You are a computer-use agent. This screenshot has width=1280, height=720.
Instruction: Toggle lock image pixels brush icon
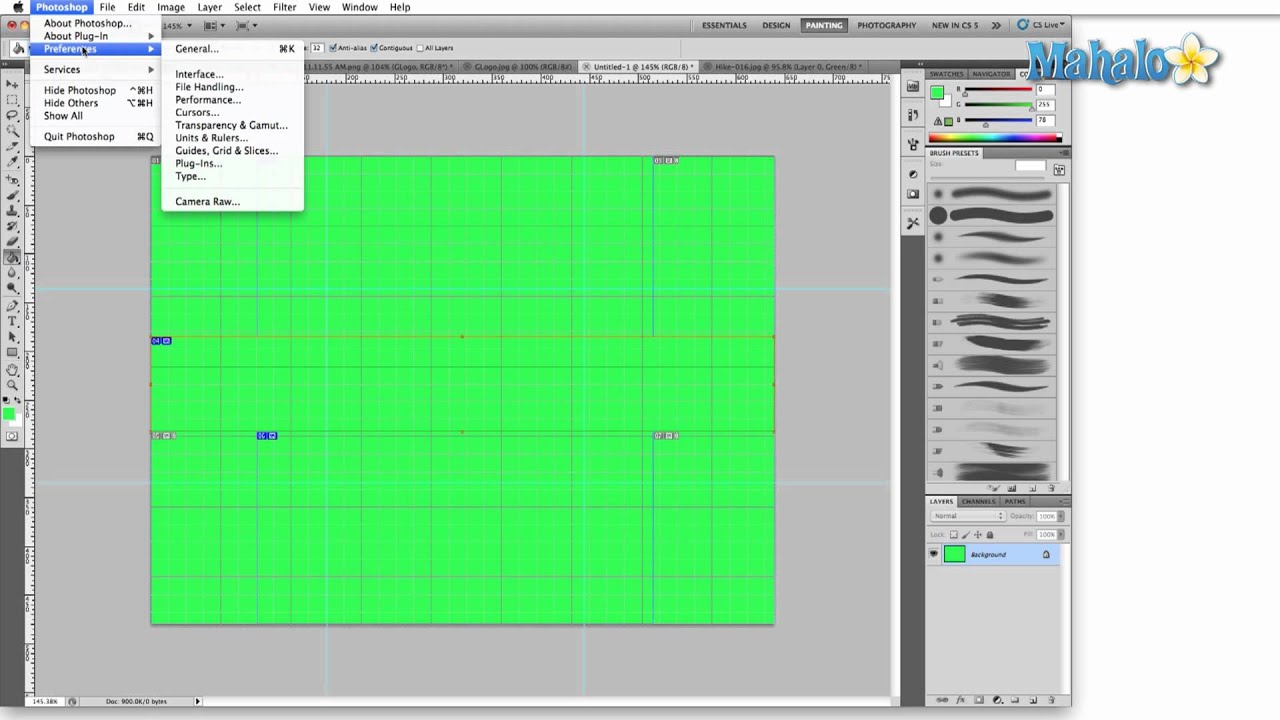pyautogui.click(x=966, y=534)
